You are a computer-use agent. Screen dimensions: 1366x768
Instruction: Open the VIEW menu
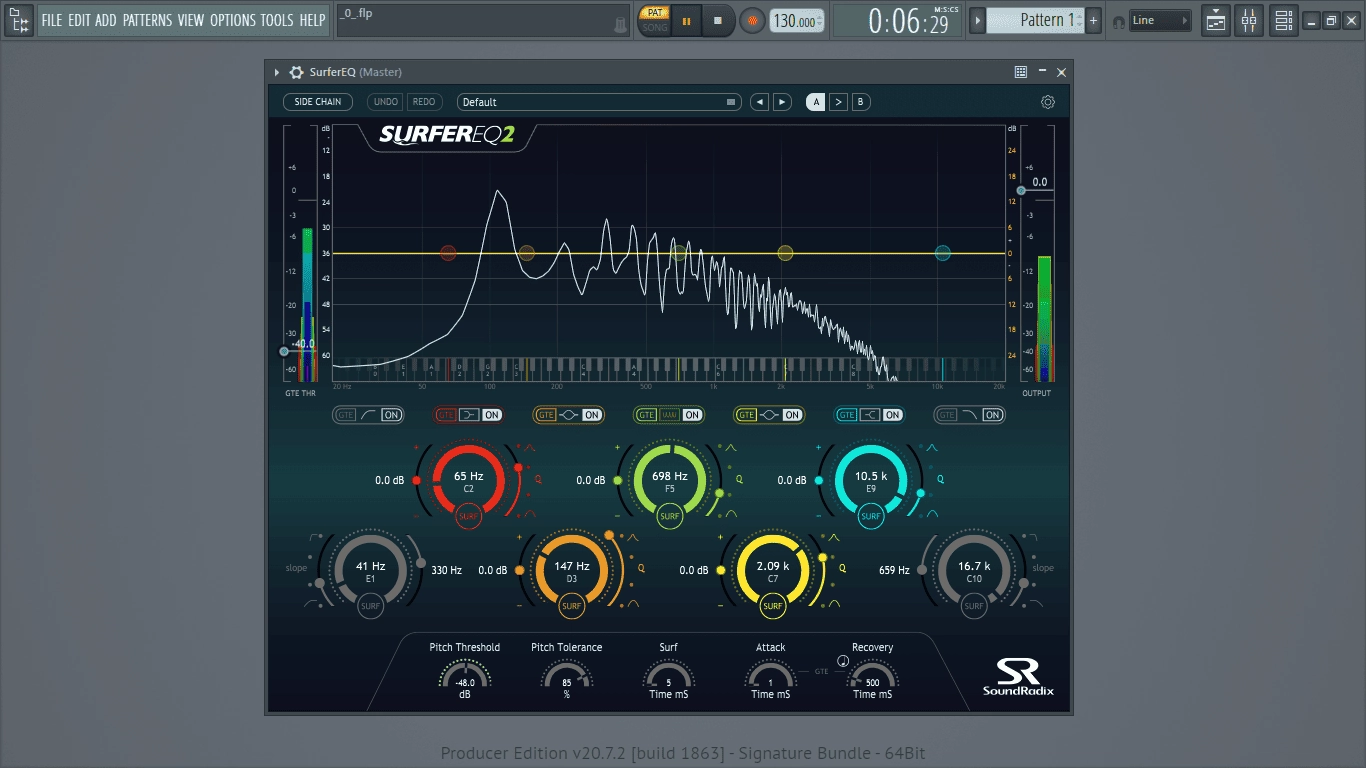(x=191, y=20)
